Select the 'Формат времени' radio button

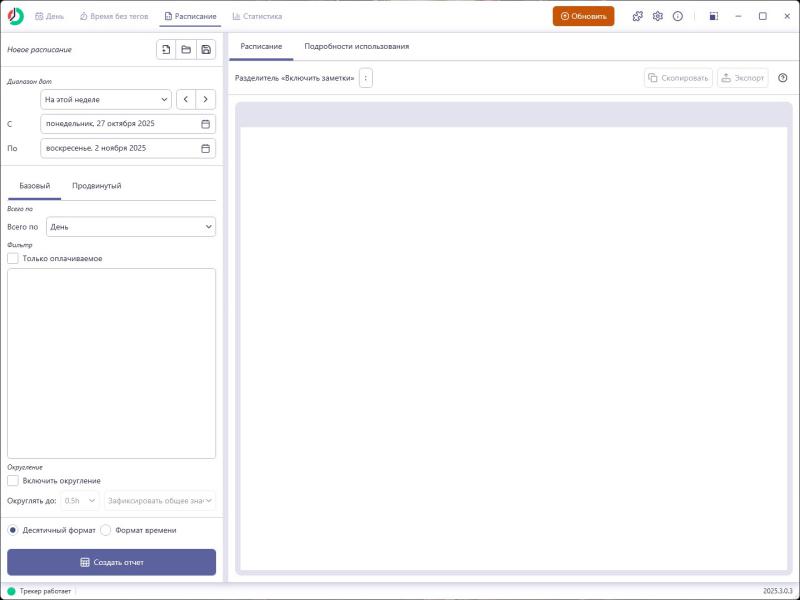pyautogui.click(x=106, y=530)
